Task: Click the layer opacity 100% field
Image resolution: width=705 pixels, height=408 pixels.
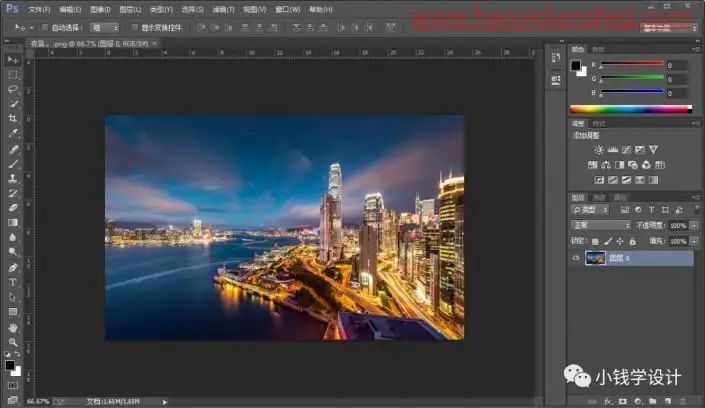Action: [678, 225]
